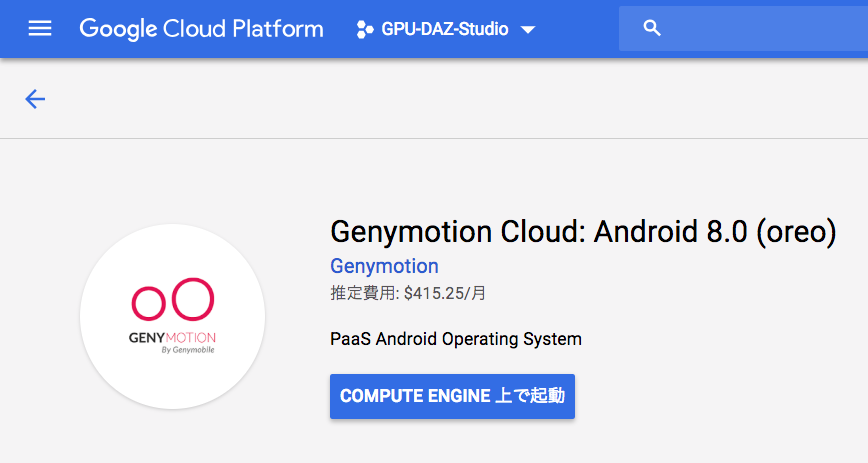Click the PaaS Android Operating System description
Image resolution: width=868 pixels, height=463 pixels.
click(456, 339)
